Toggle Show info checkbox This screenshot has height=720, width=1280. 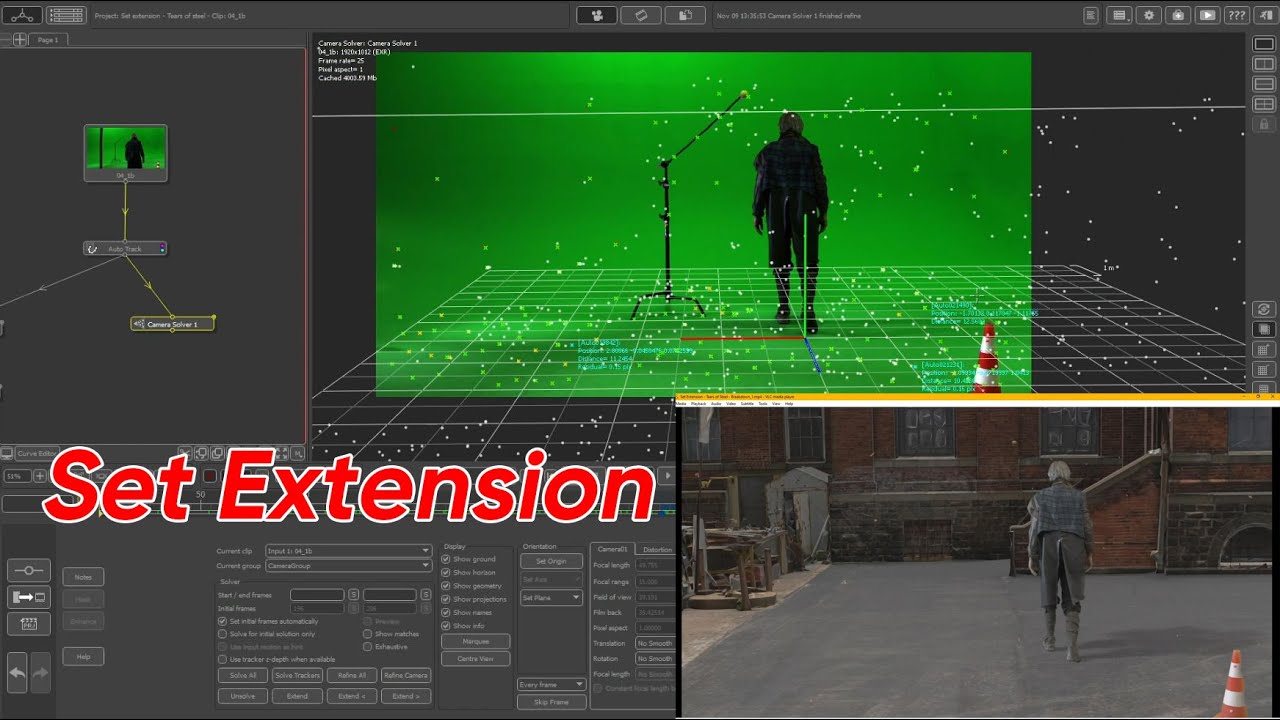tap(446, 626)
